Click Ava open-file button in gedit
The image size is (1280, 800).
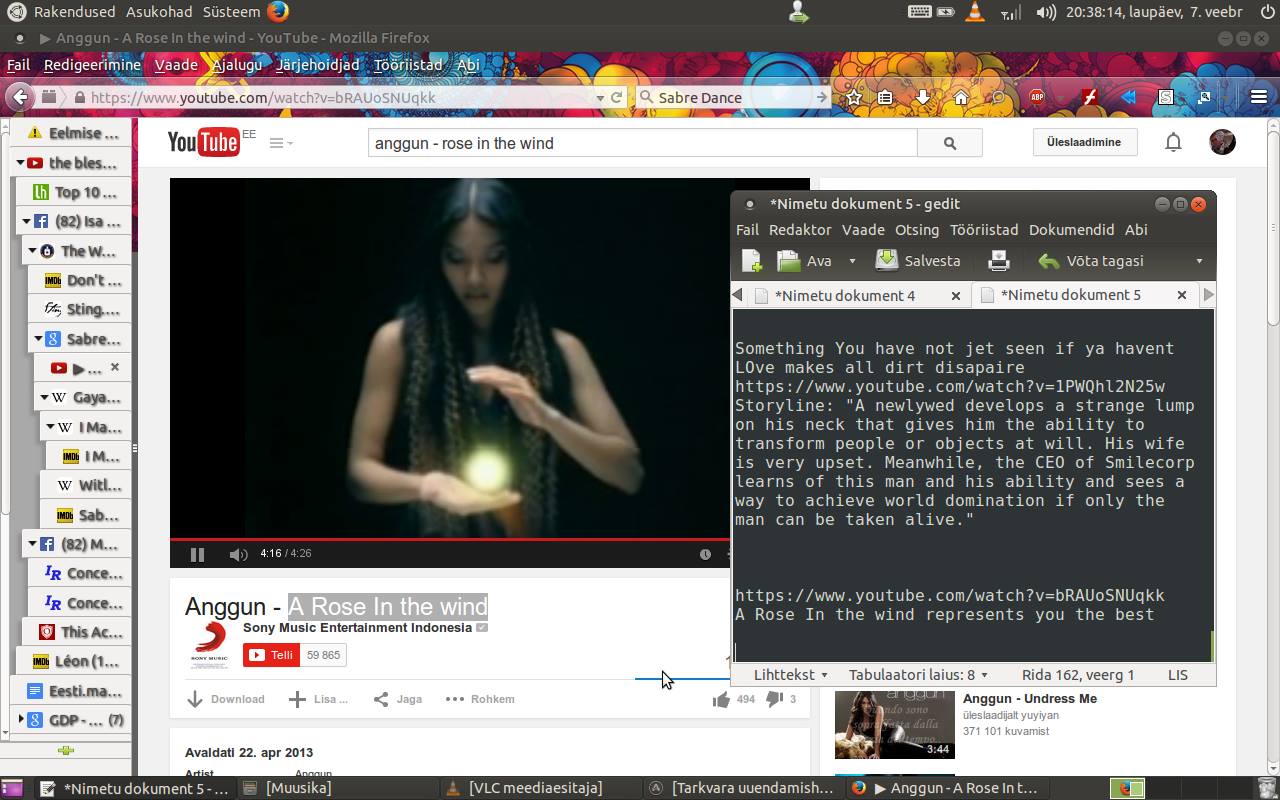click(806, 261)
